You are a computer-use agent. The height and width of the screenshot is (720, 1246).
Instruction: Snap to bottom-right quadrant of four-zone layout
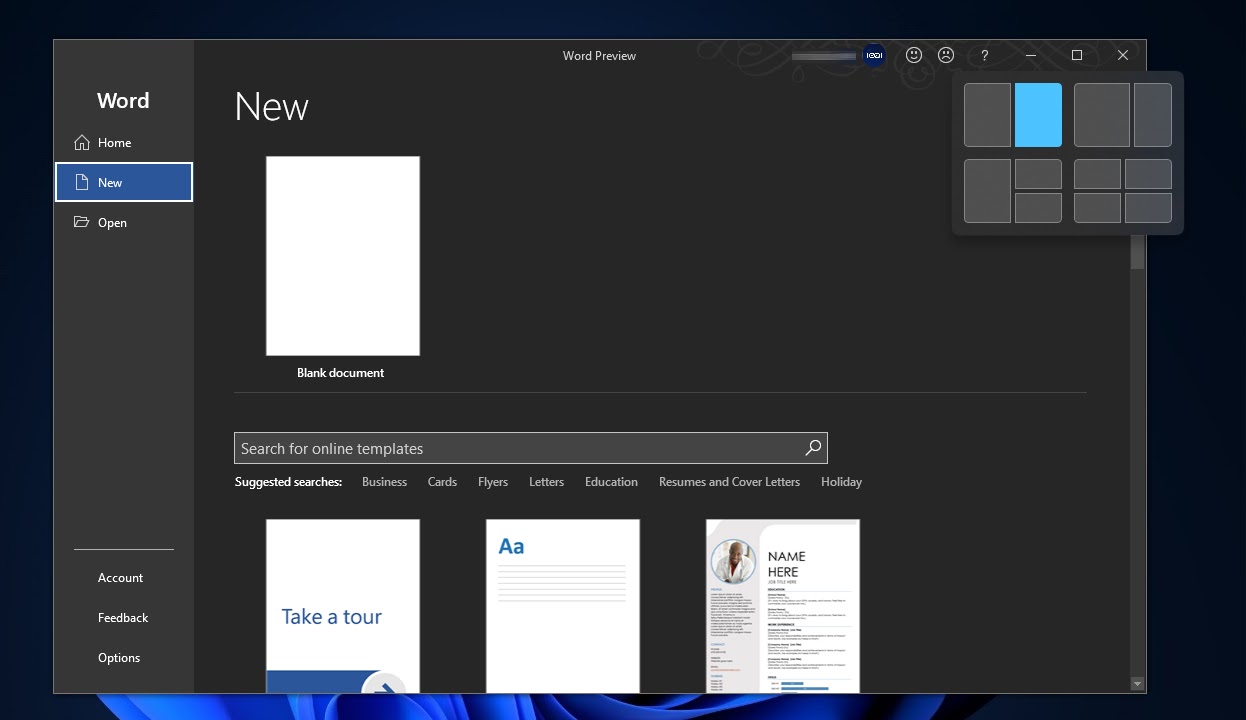[1148, 208]
